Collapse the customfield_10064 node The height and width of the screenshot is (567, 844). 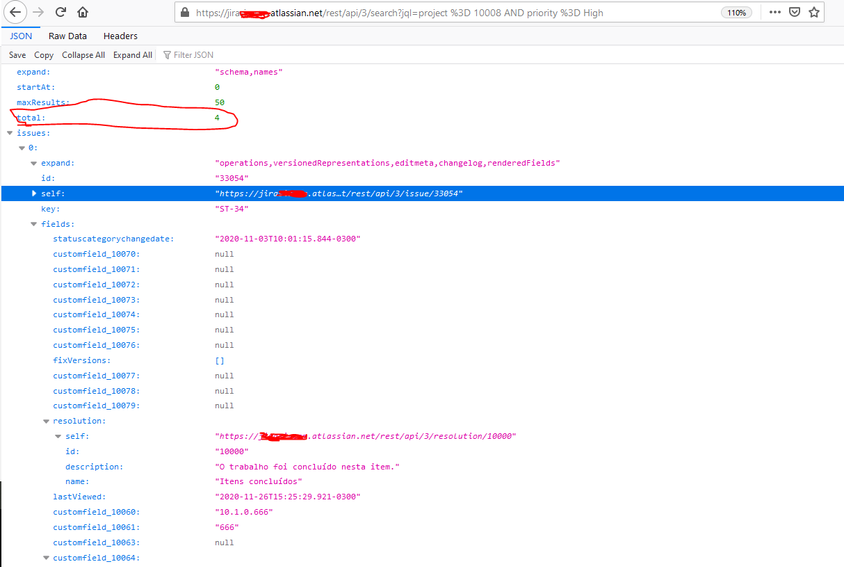tap(46, 558)
